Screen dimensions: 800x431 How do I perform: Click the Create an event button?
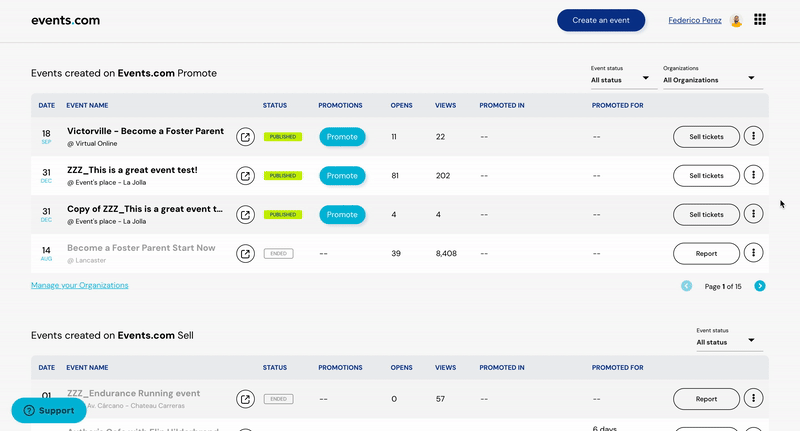point(601,20)
